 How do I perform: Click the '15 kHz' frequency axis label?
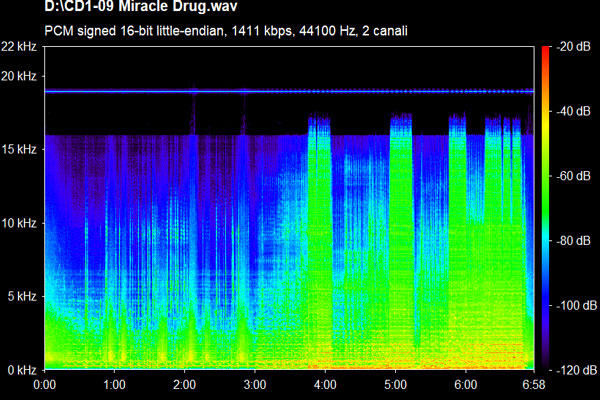point(19,149)
